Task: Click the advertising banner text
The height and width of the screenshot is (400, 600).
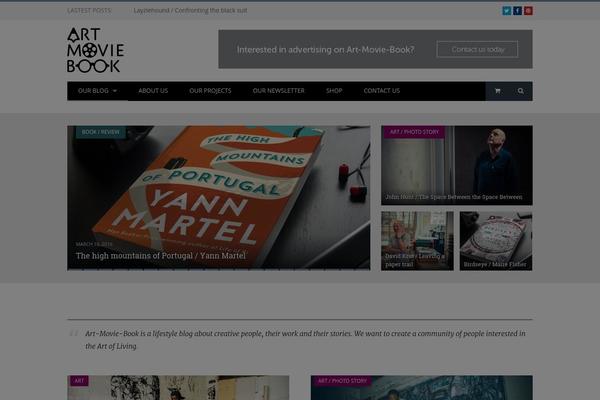Action: [x=325, y=50]
